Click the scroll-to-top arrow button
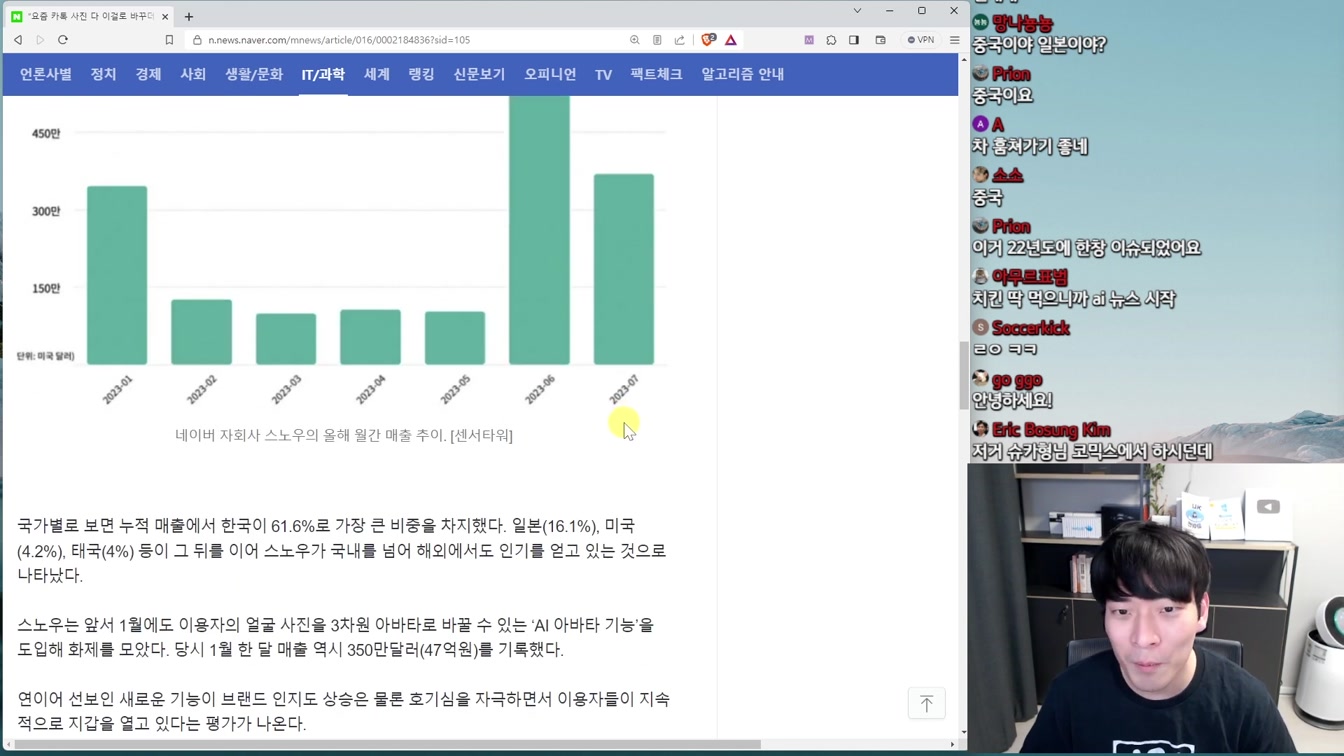This screenshot has width=1344, height=756. [x=926, y=703]
